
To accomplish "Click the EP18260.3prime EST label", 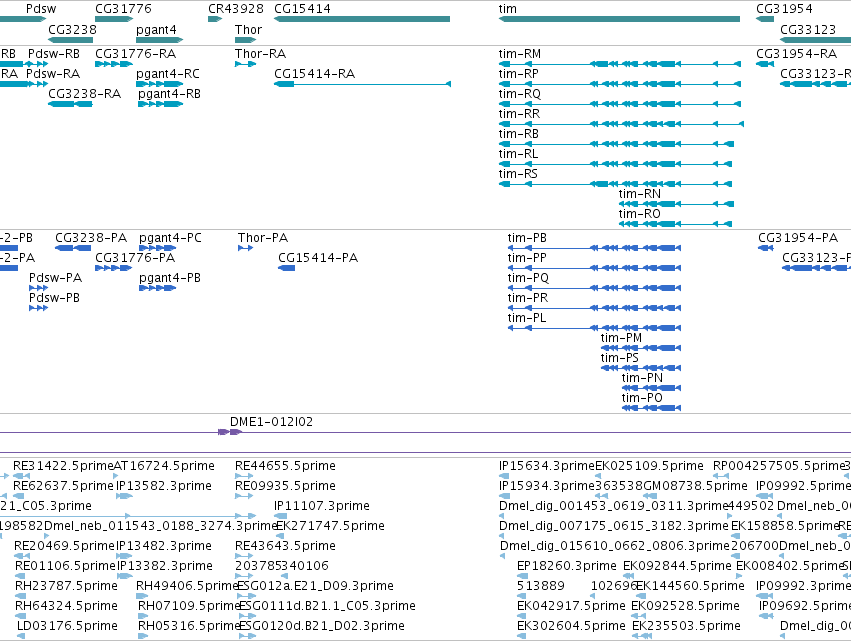I will [x=567, y=566].
